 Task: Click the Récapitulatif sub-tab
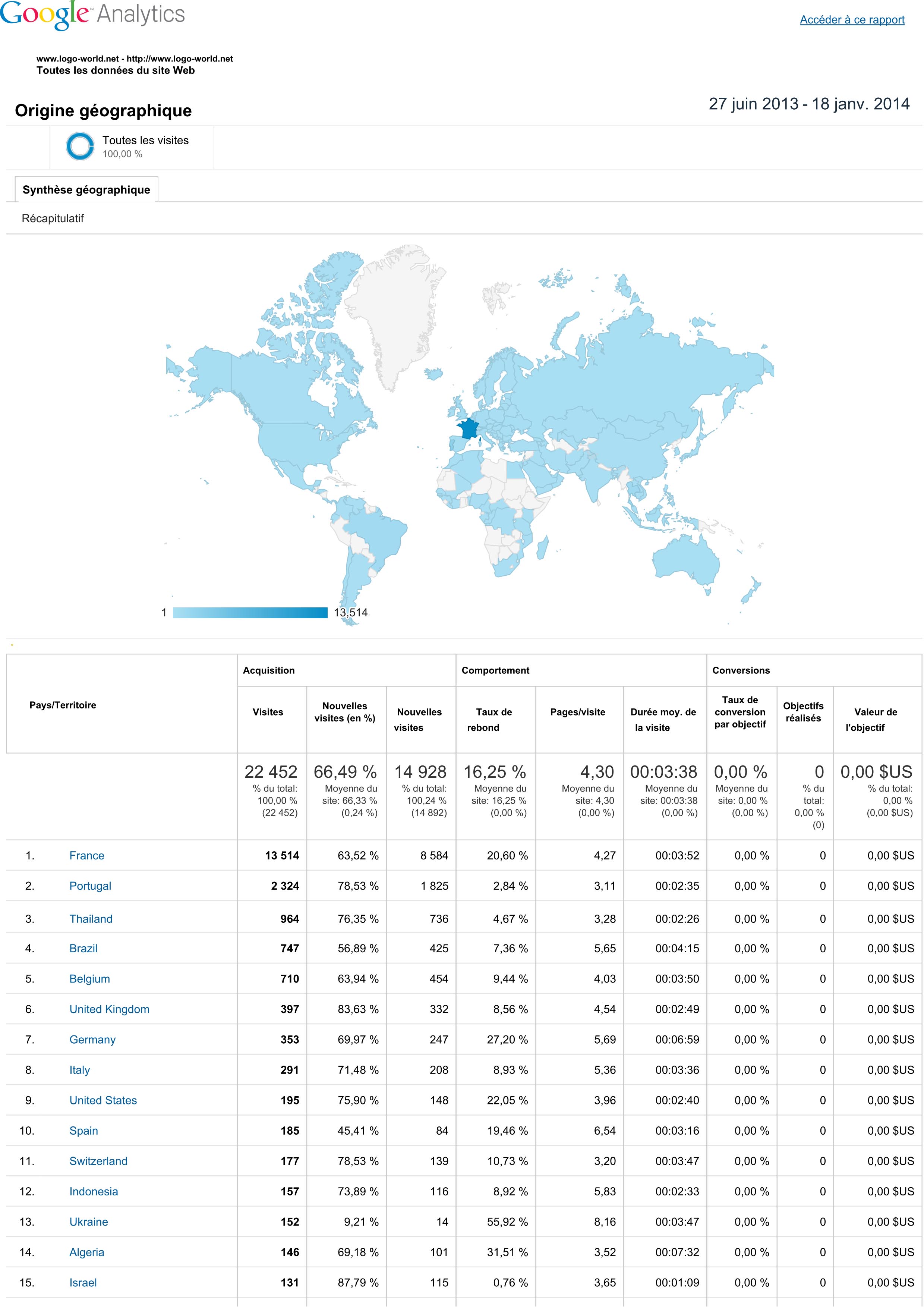tap(53, 218)
